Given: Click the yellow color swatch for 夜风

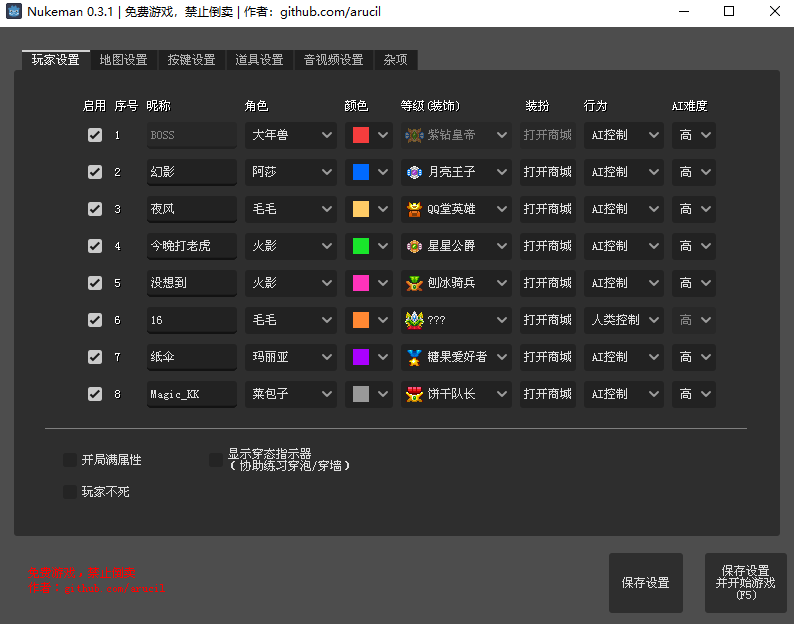Looking at the screenshot, I should (361, 209).
